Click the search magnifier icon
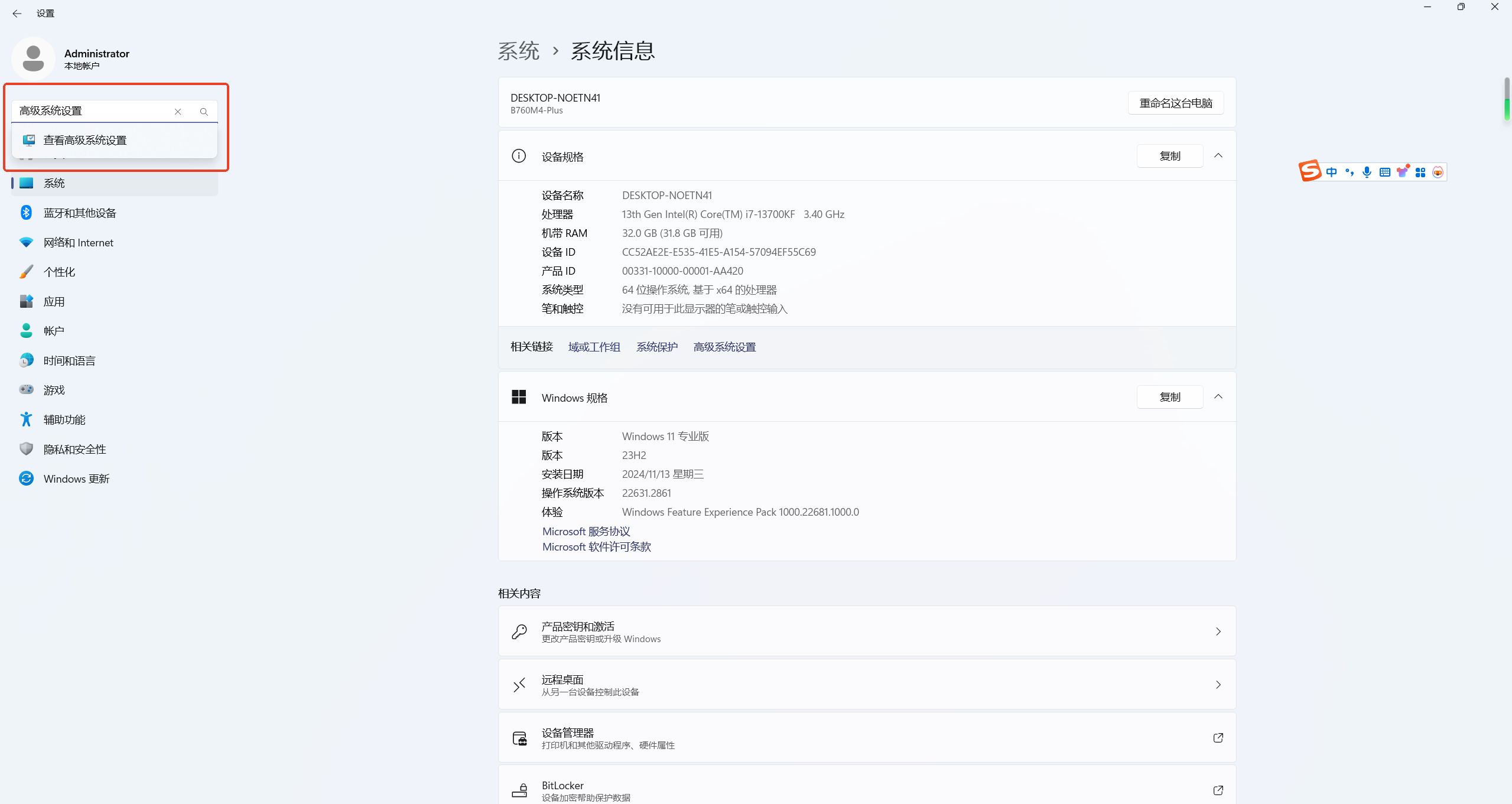 (x=204, y=112)
